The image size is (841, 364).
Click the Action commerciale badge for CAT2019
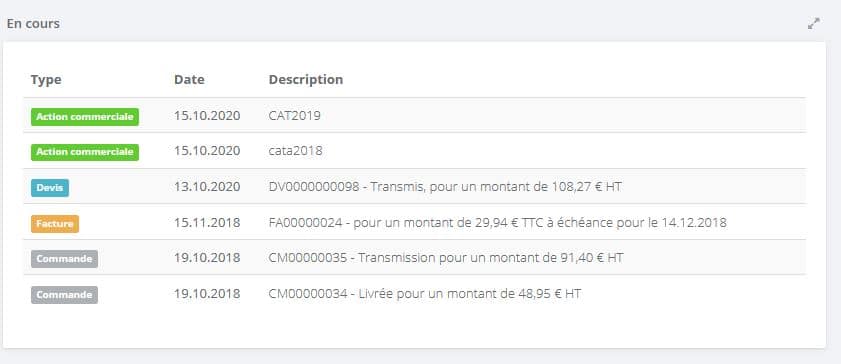[85, 117]
